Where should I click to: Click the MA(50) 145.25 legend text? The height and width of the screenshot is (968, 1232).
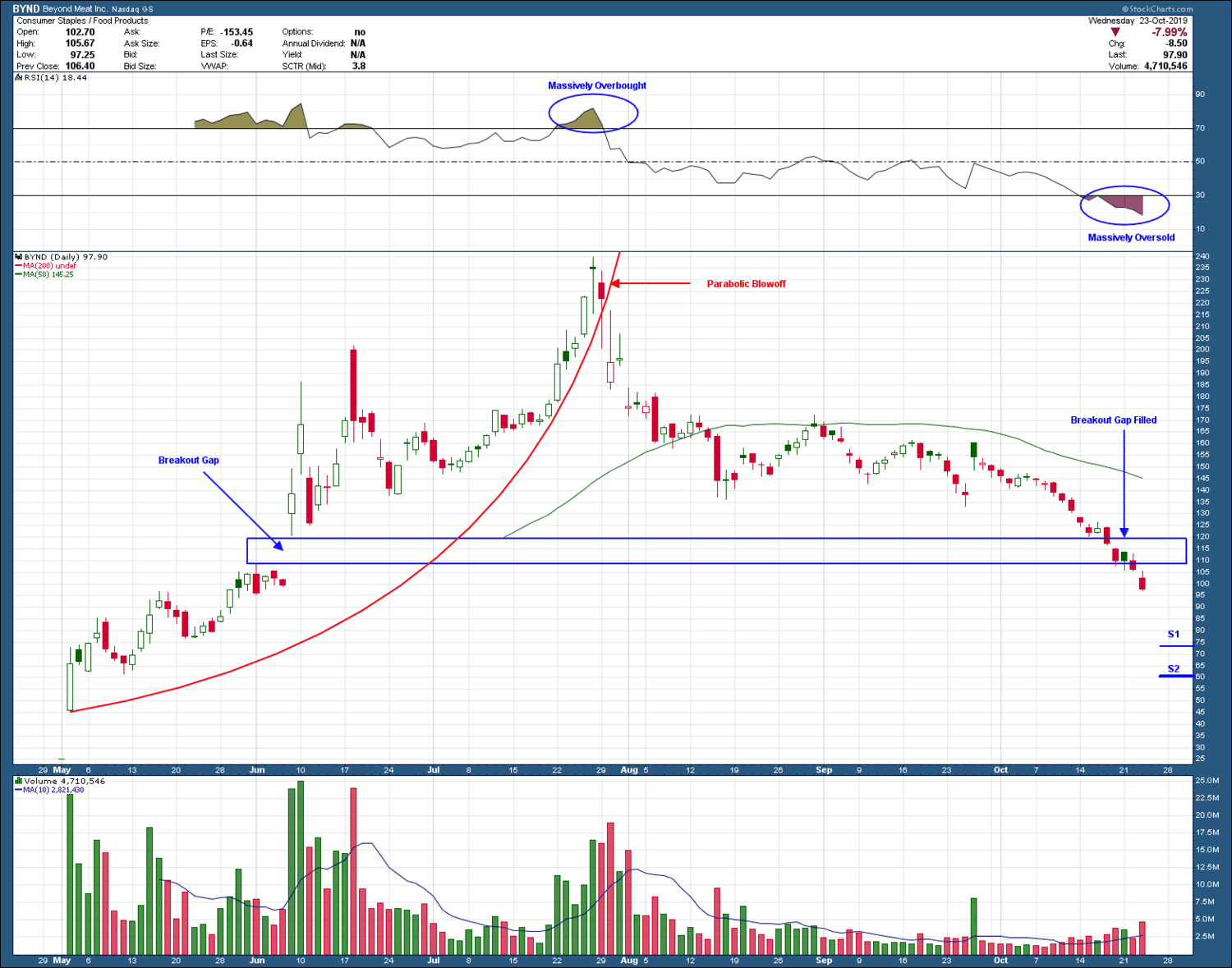[x=48, y=274]
